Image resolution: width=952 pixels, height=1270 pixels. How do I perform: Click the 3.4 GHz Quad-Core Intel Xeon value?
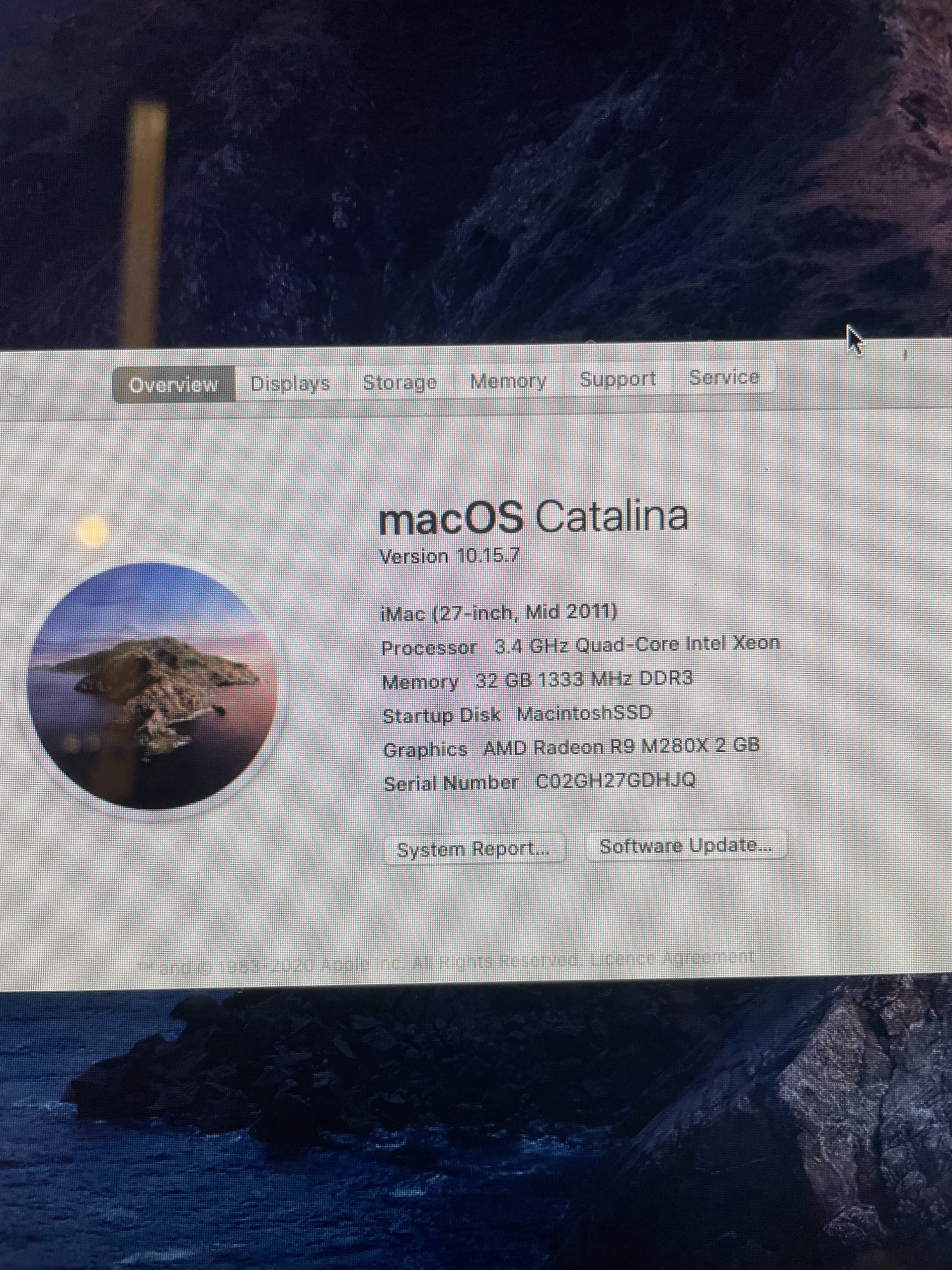637,644
